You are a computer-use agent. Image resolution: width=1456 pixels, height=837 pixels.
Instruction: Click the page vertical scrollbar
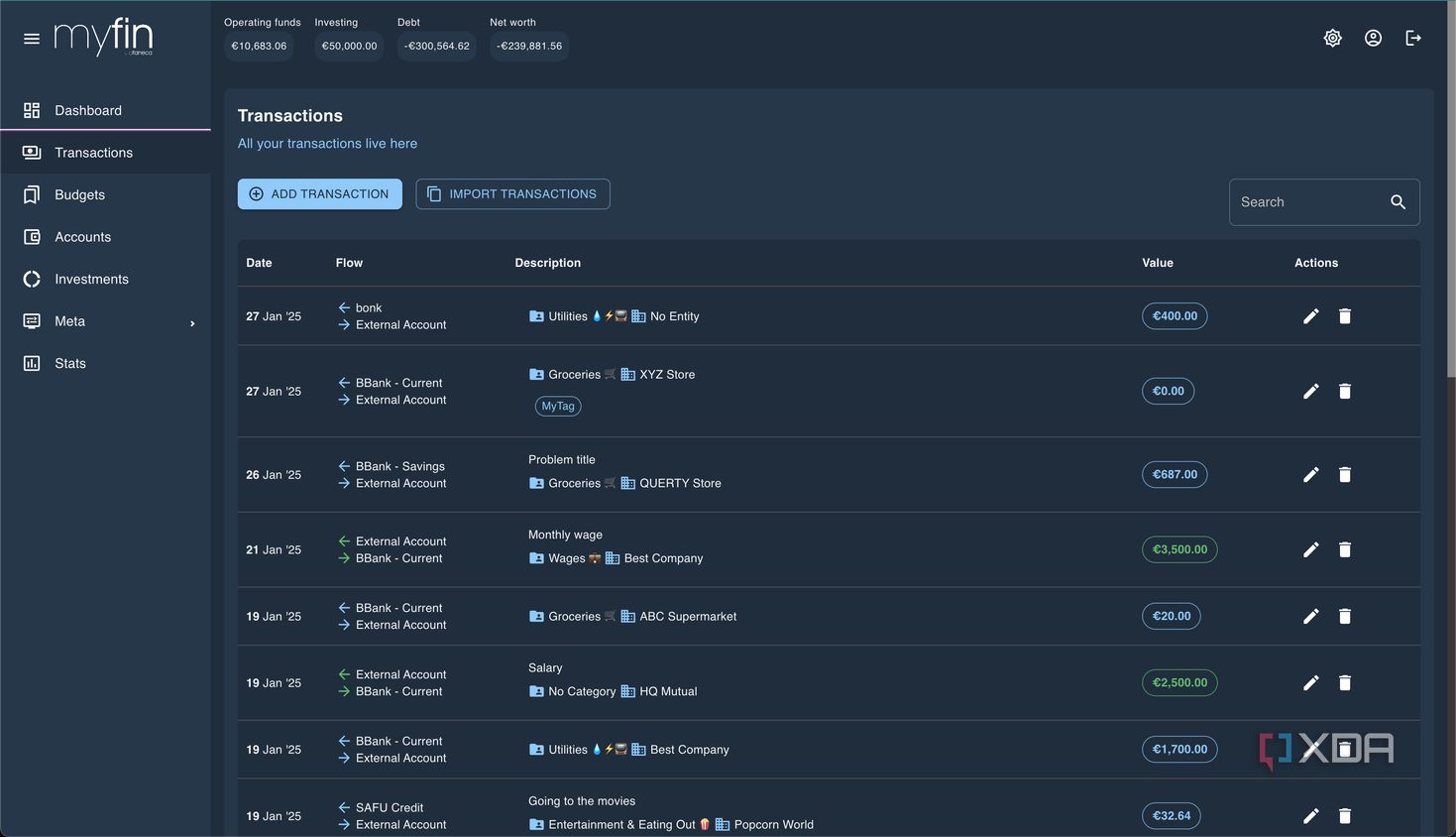click(x=1451, y=188)
